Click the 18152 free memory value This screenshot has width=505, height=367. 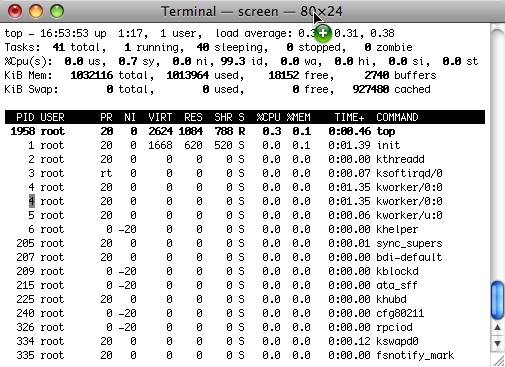point(284,75)
